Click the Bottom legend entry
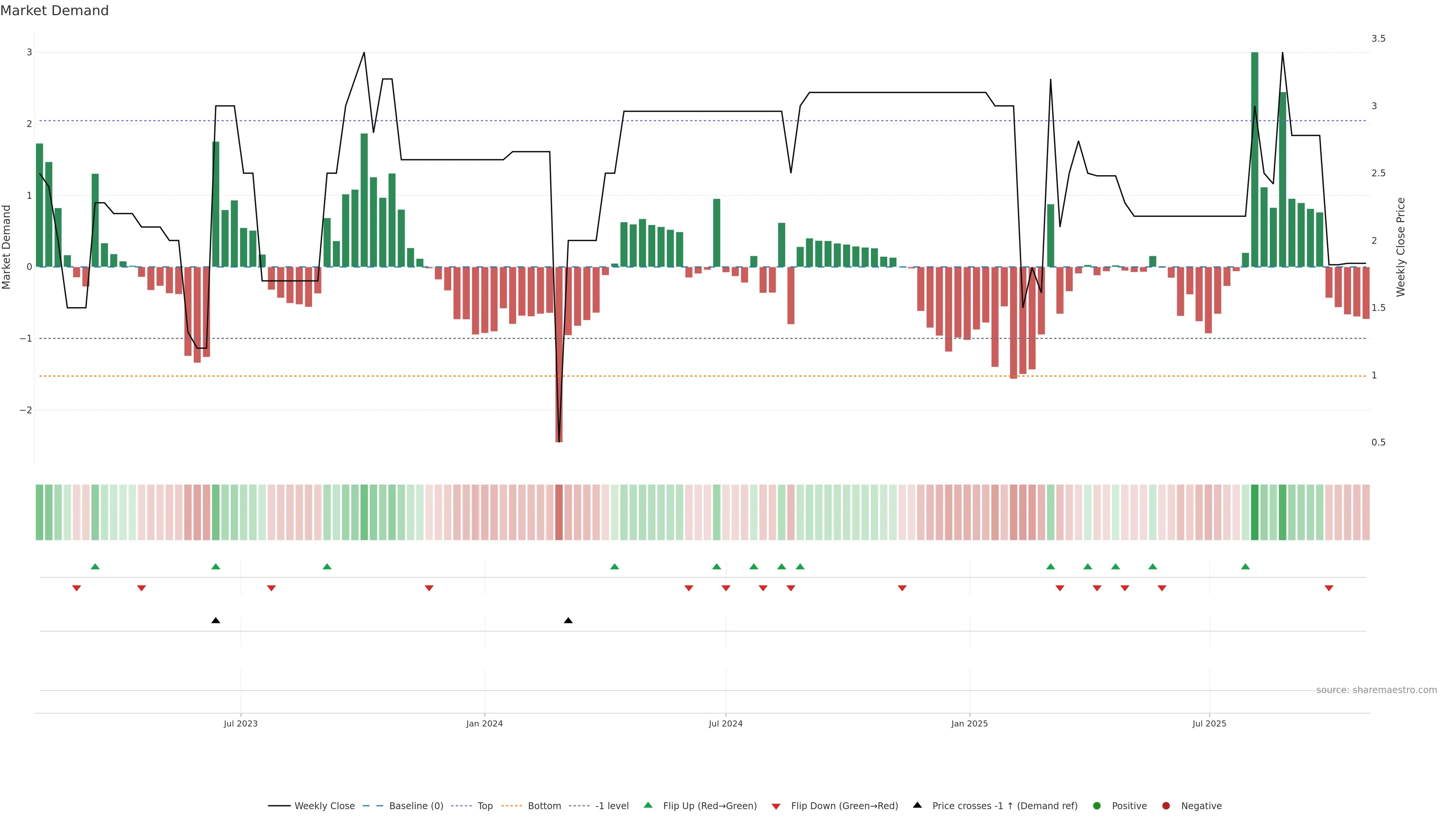1456x819 pixels. click(544, 806)
